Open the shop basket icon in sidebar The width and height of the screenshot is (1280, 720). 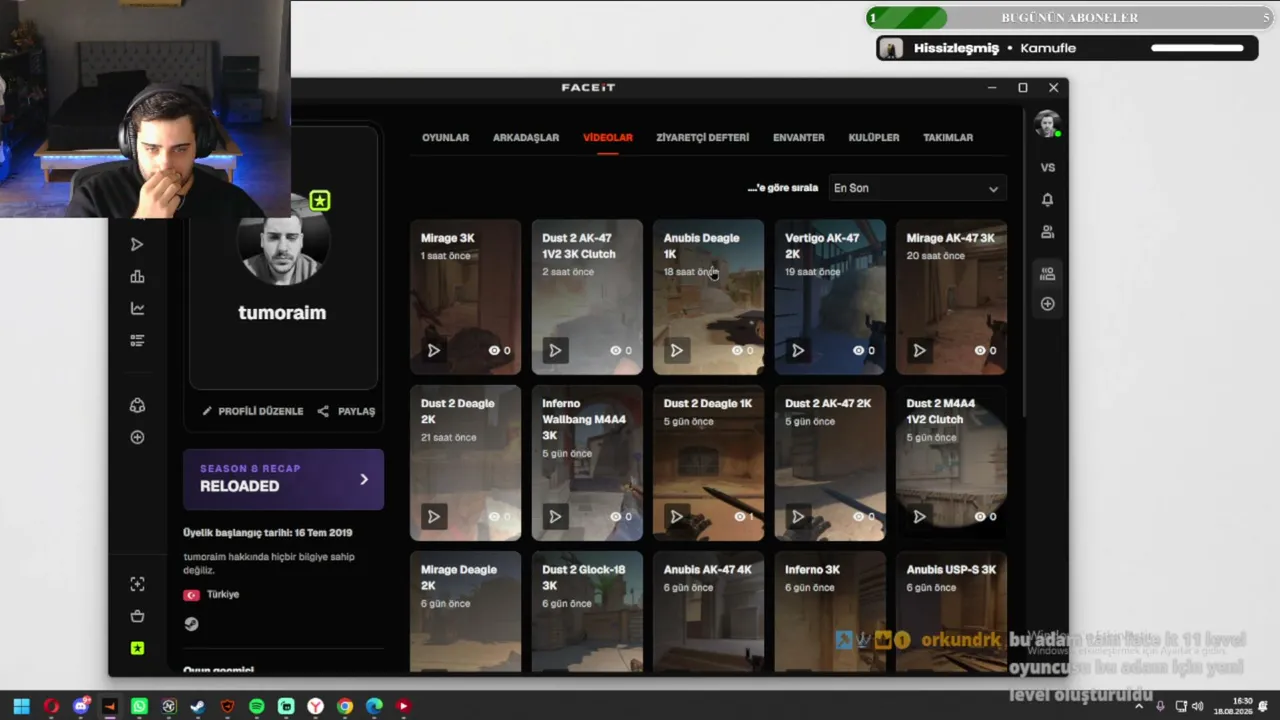[137, 616]
